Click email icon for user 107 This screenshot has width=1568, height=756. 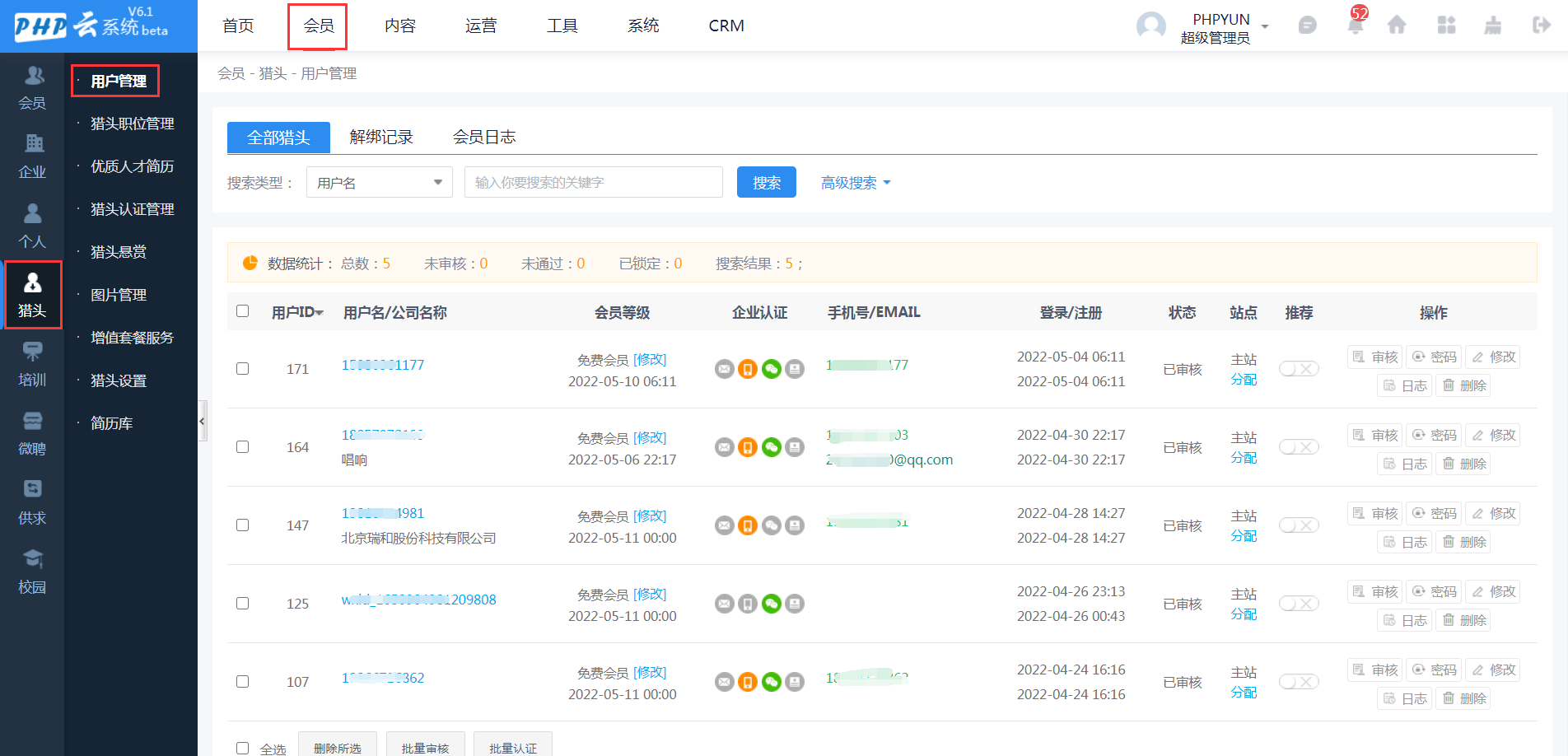click(724, 682)
